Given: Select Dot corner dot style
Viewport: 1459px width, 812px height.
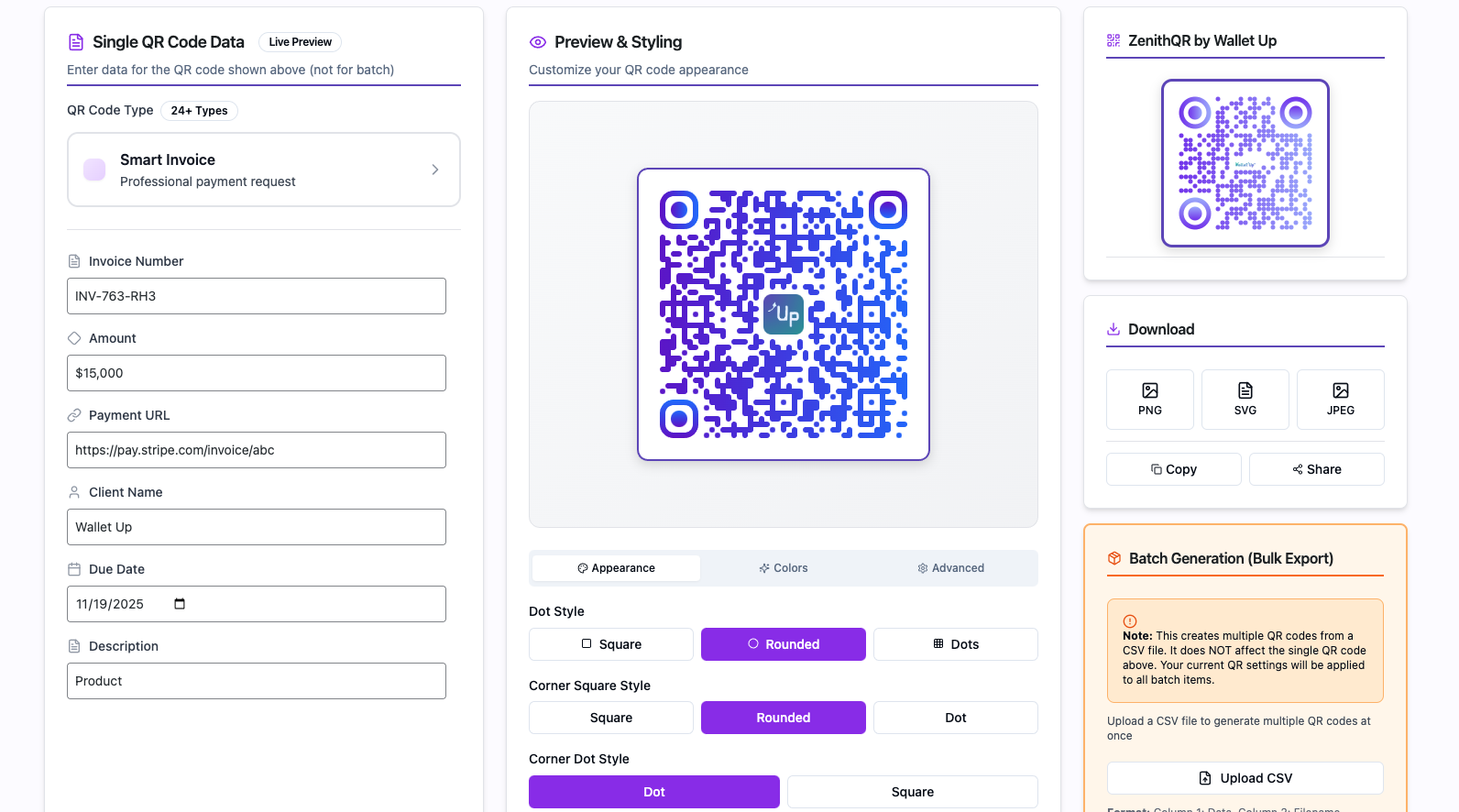Looking at the screenshot, I should coord(654,792).
